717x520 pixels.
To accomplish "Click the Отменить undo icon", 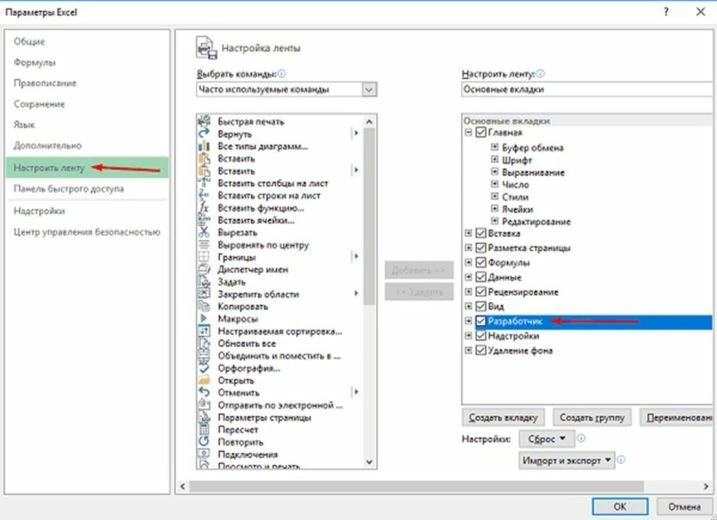I will [x=204, y=392].
